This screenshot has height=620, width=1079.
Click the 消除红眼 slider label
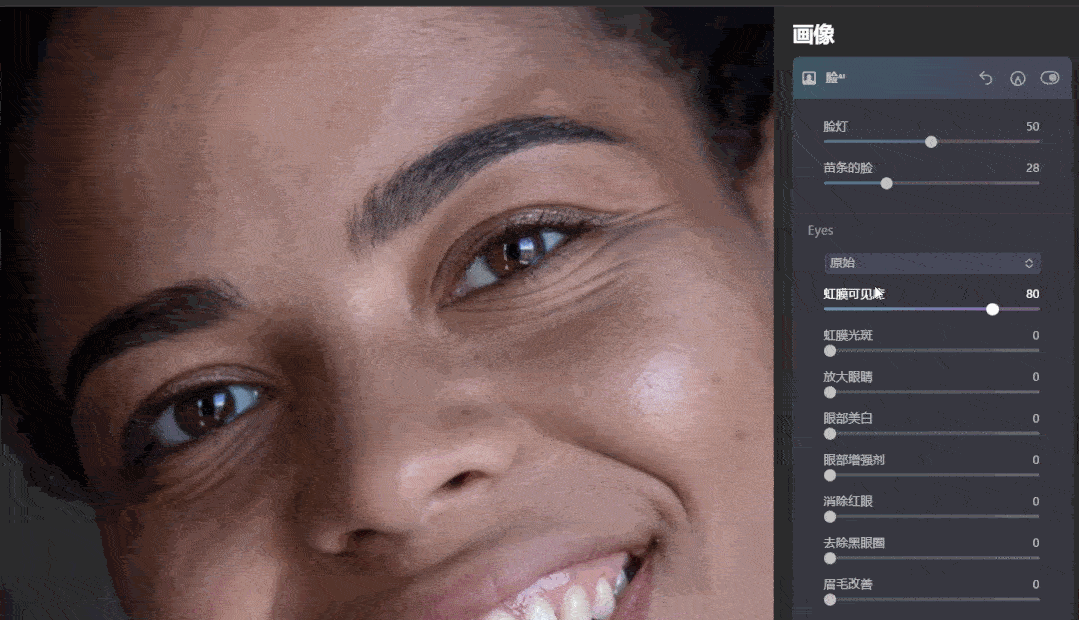(x=848, y=501)
